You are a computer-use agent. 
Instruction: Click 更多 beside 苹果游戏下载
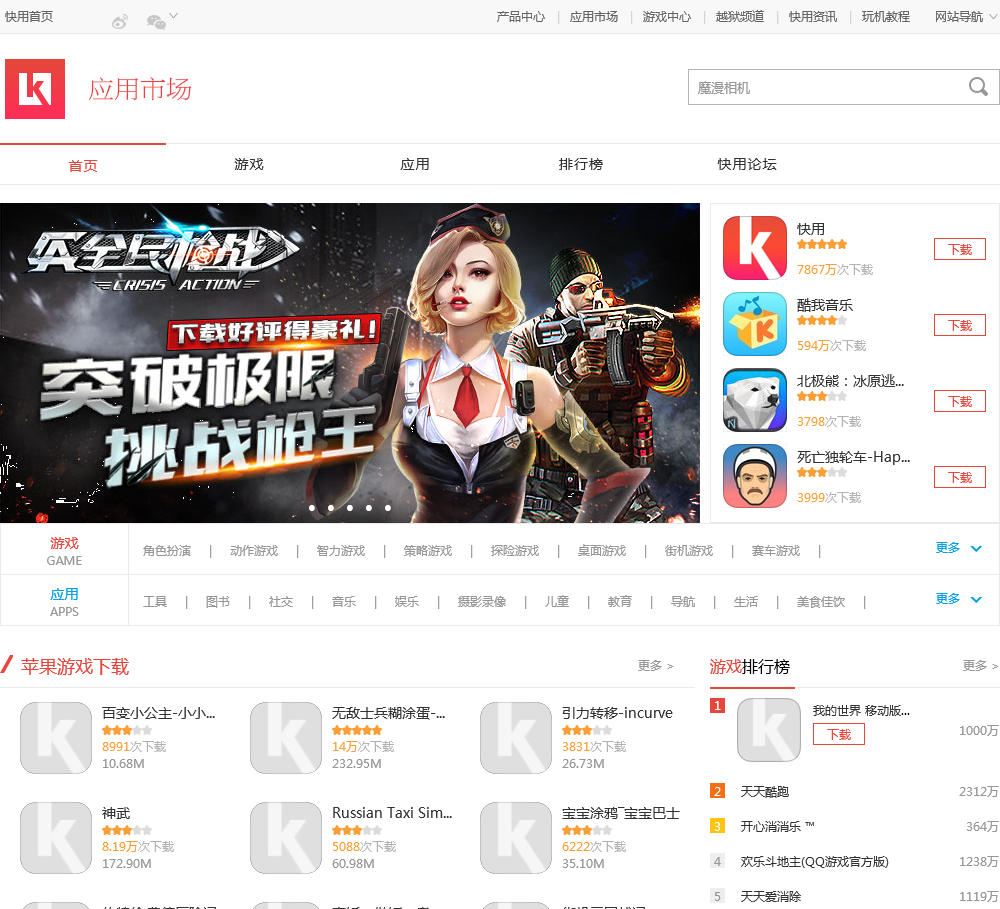click(x=656, y=666)
